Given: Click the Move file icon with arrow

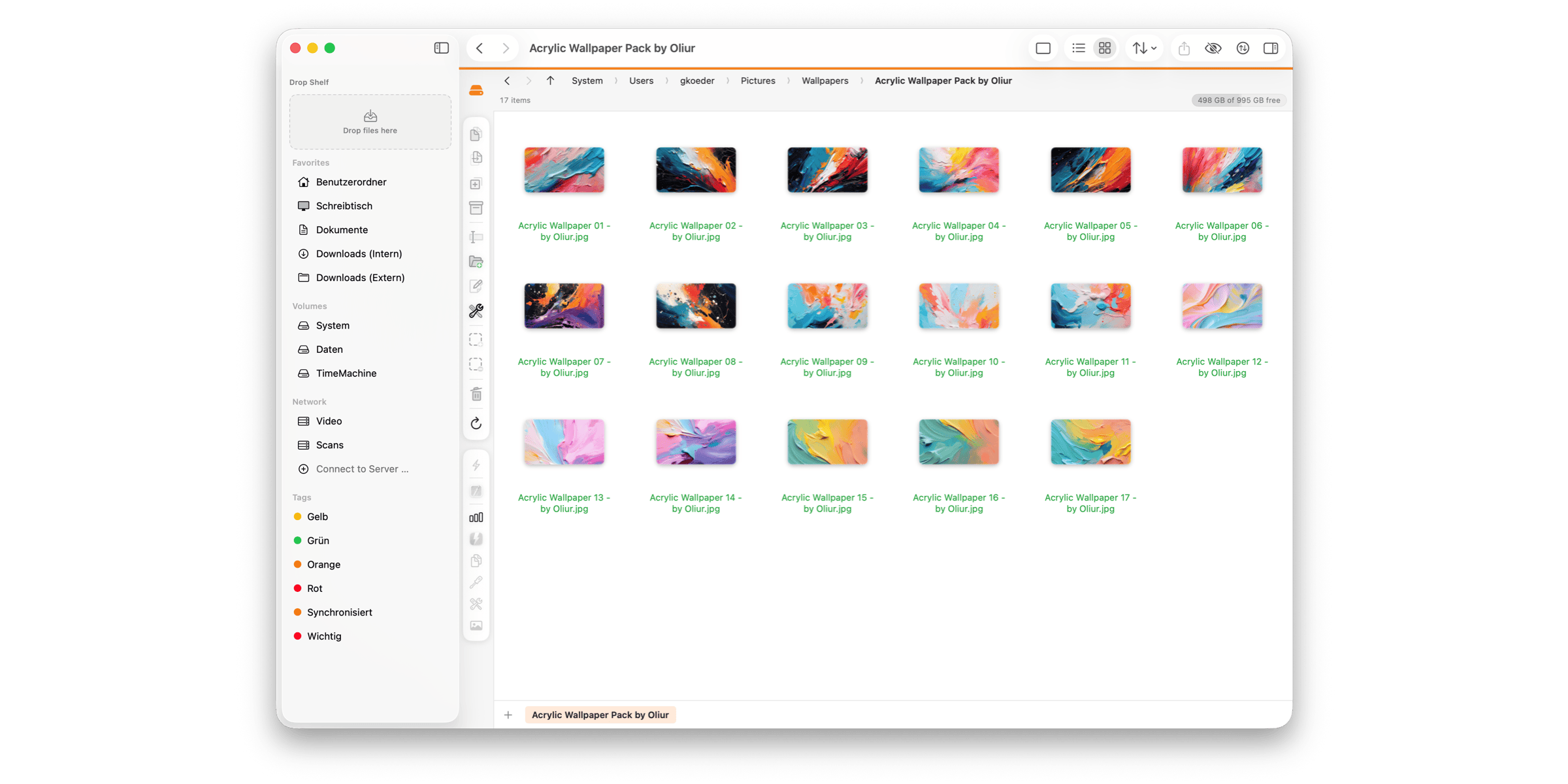Looking at the screenshot, I should [x=476, y=158].
